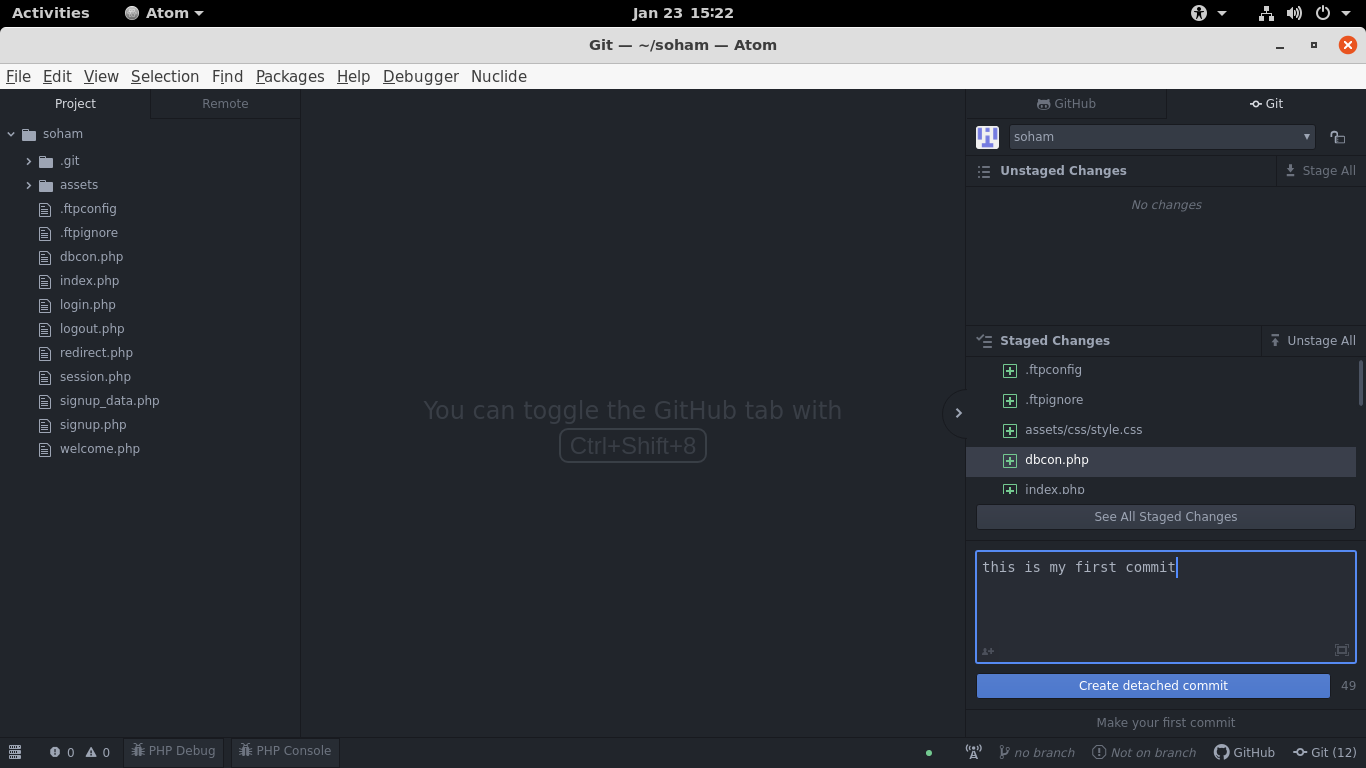Open the network connection indicator in top bar

tap(1266, 13)
